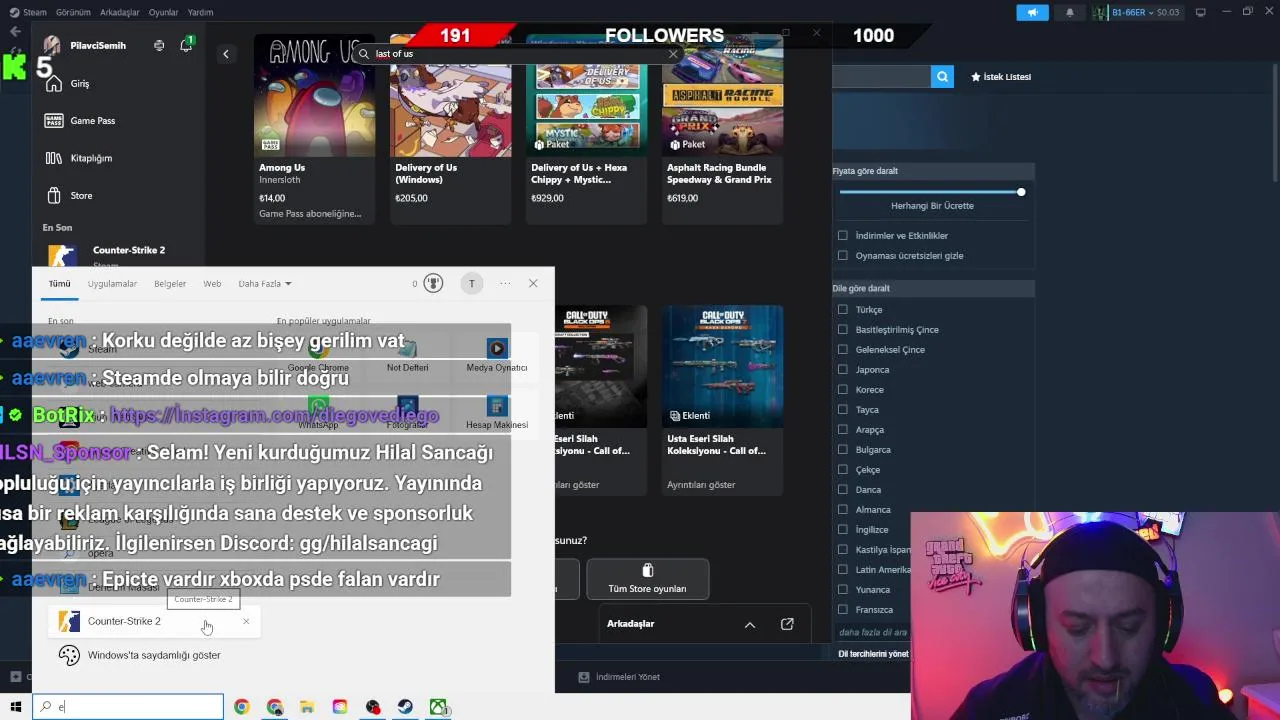Check Korece language filter
This screenshot has width=1280, height=720.
coord(842,390)
